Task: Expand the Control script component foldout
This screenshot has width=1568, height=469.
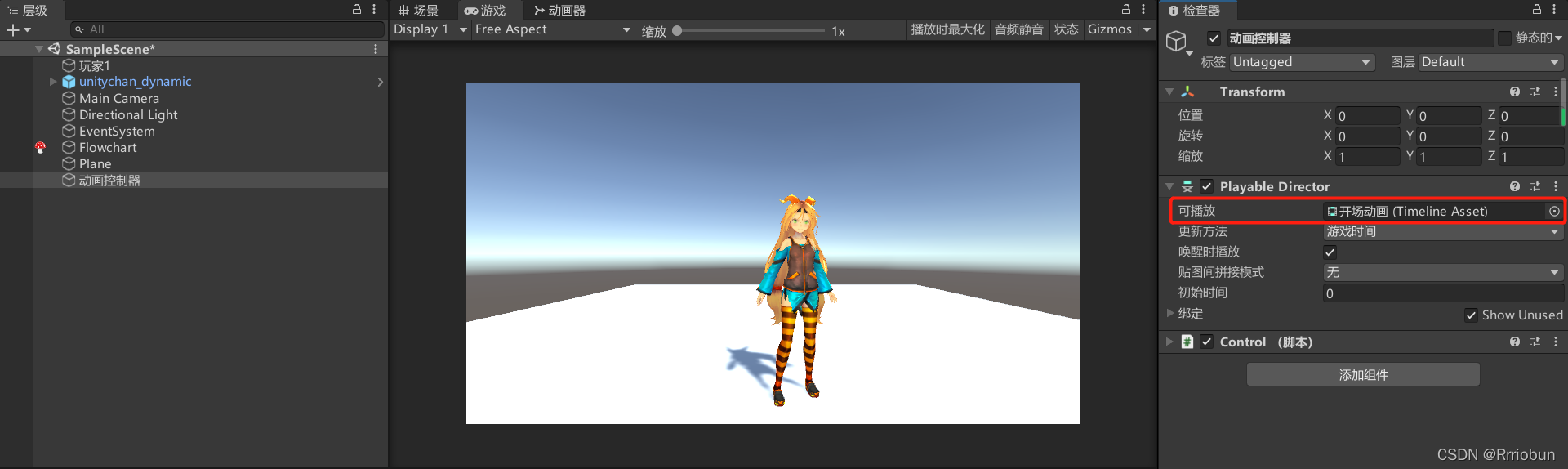Action: click(1169, 342)
